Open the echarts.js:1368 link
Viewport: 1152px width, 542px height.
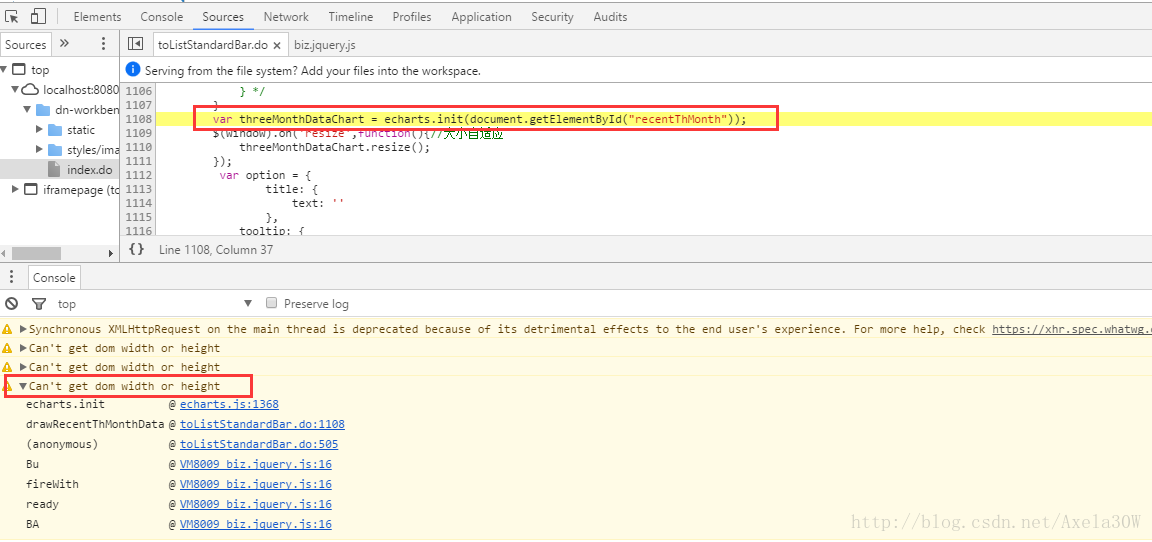click(x=229, y=404)
